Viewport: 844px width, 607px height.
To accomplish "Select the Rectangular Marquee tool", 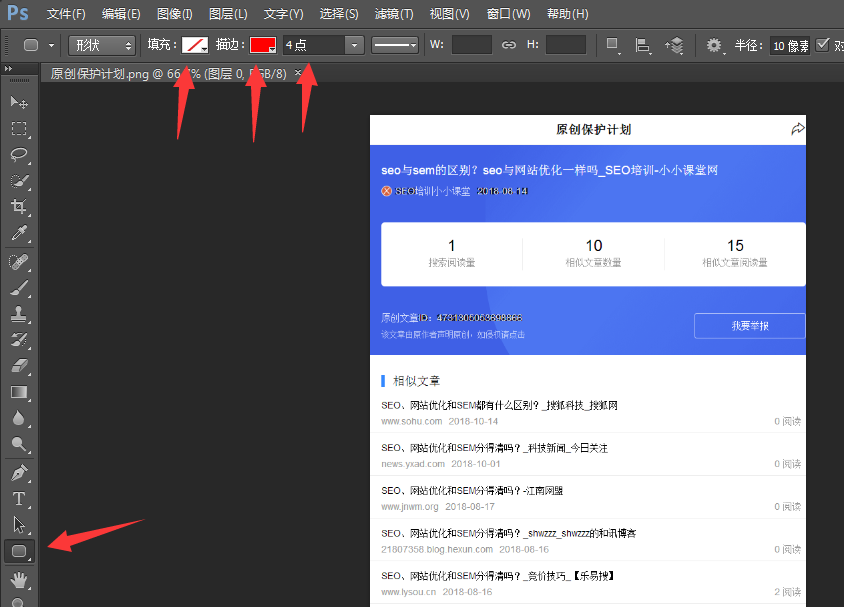I will (19, 128).
